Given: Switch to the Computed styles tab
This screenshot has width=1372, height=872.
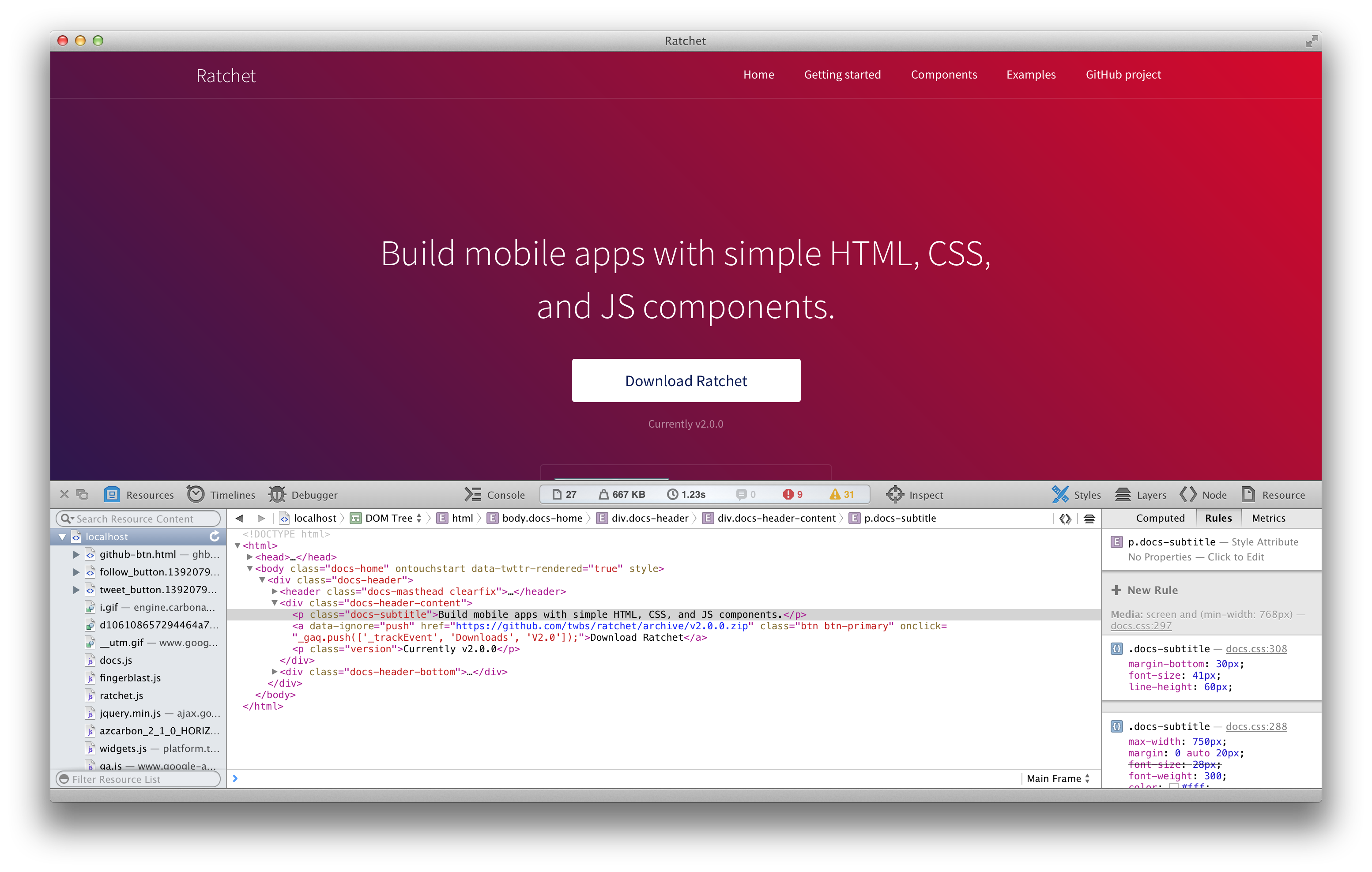Looking at the screenshot, I should click(x=1160, y=519).
